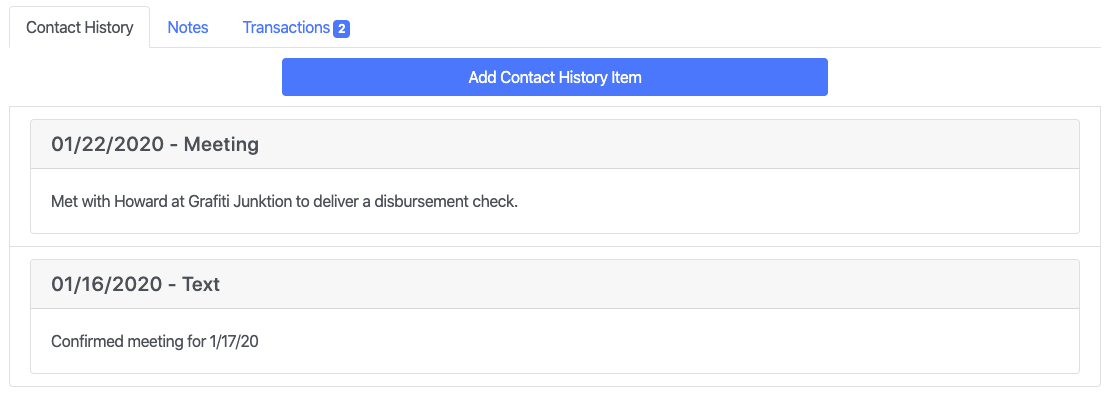This screenshot has width=1119, height=405.
Task: Click blank space inside first entry body
Action: coord(800,202)
